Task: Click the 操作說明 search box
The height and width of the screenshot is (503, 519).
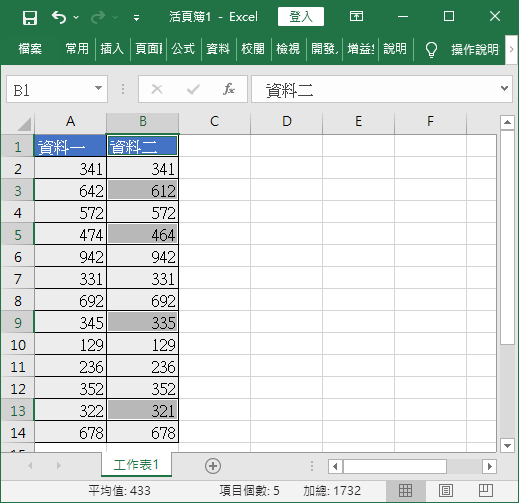Action: pos(475,50)
